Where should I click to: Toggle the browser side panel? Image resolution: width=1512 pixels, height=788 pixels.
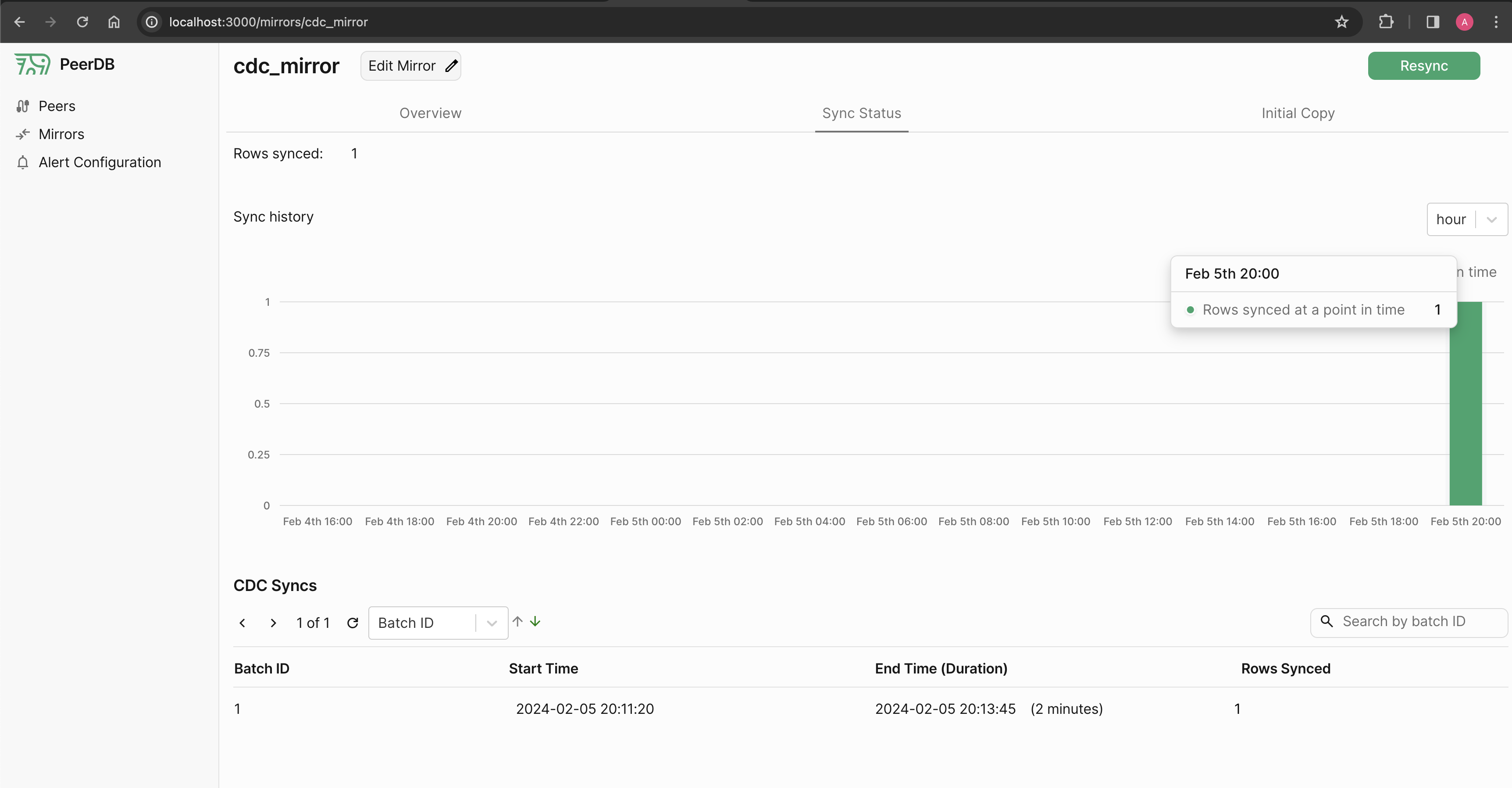pyautogui.click(x=1433, y=22)
